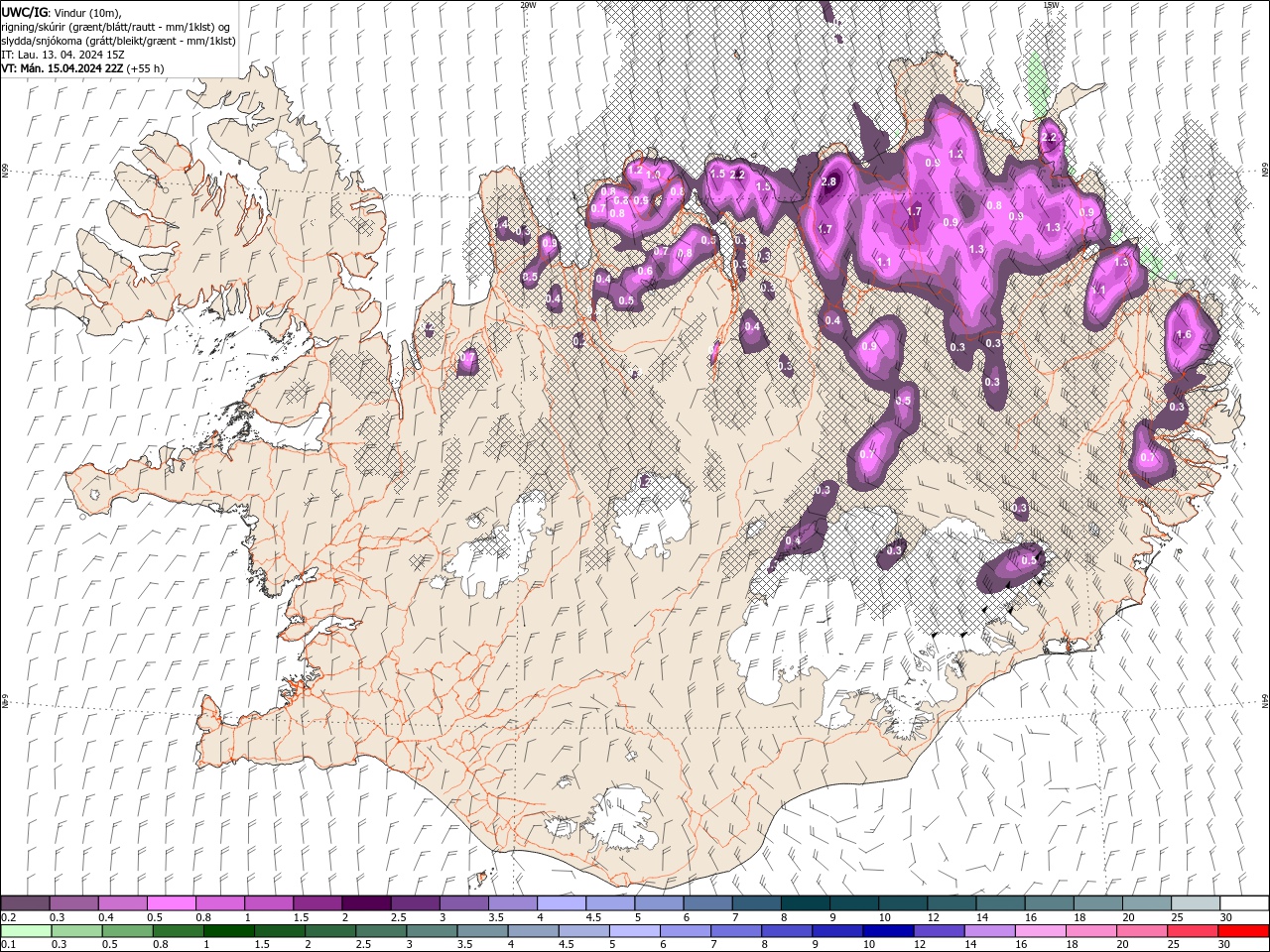Click the 'rigning/skúrir' legend description line
This screenshot has width=1270, height=952.
(115, 27)
